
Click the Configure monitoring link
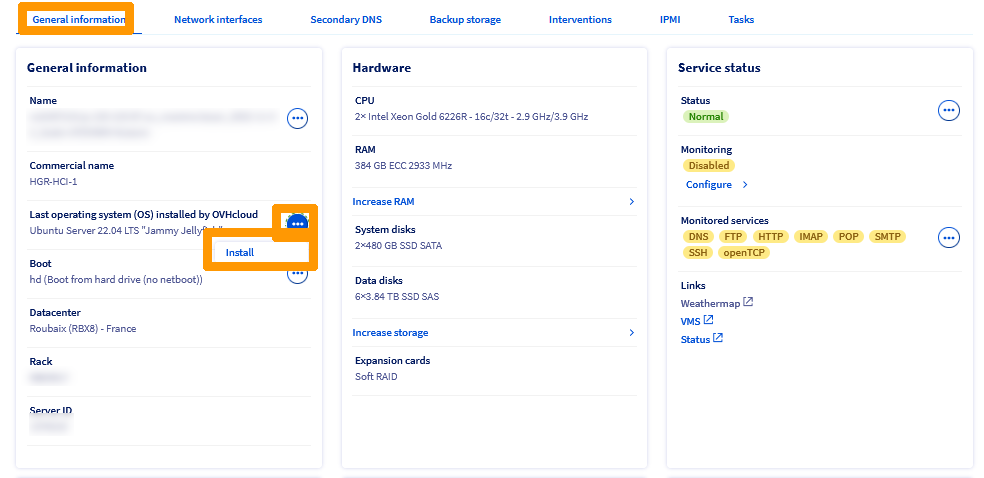click(x=709, y=185)
